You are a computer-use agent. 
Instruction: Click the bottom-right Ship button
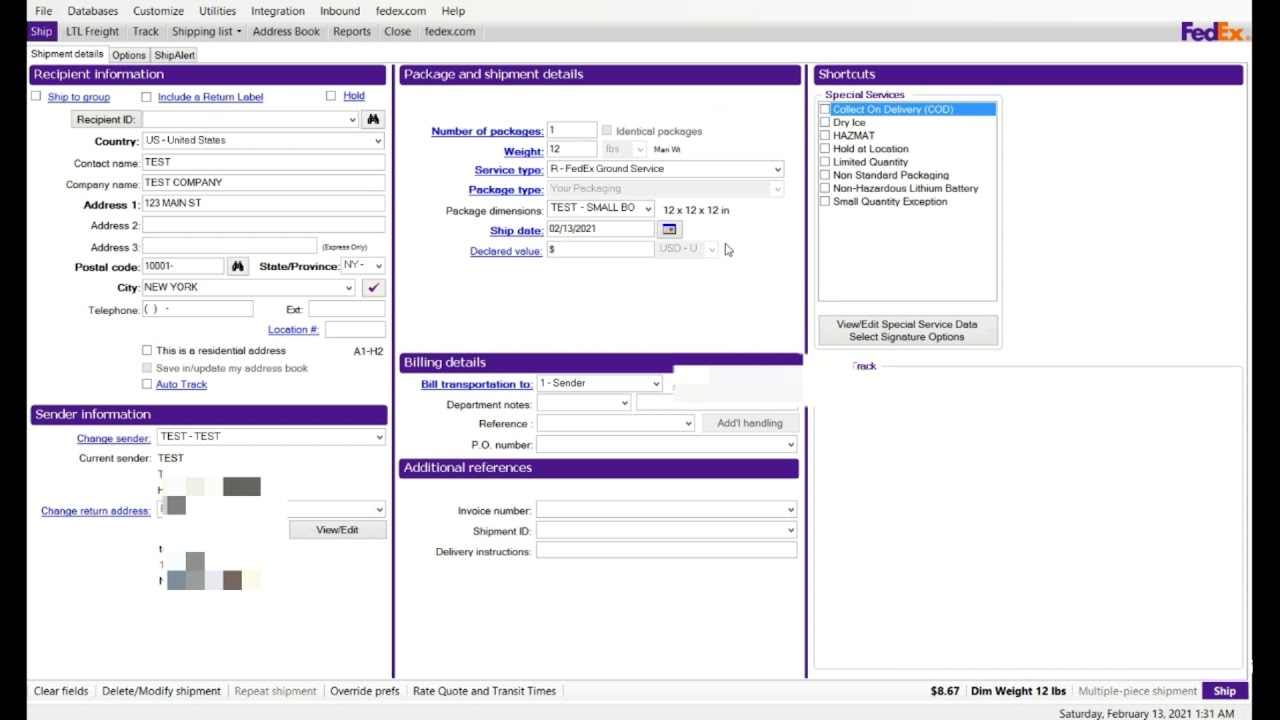click(x=1225, y=691)
